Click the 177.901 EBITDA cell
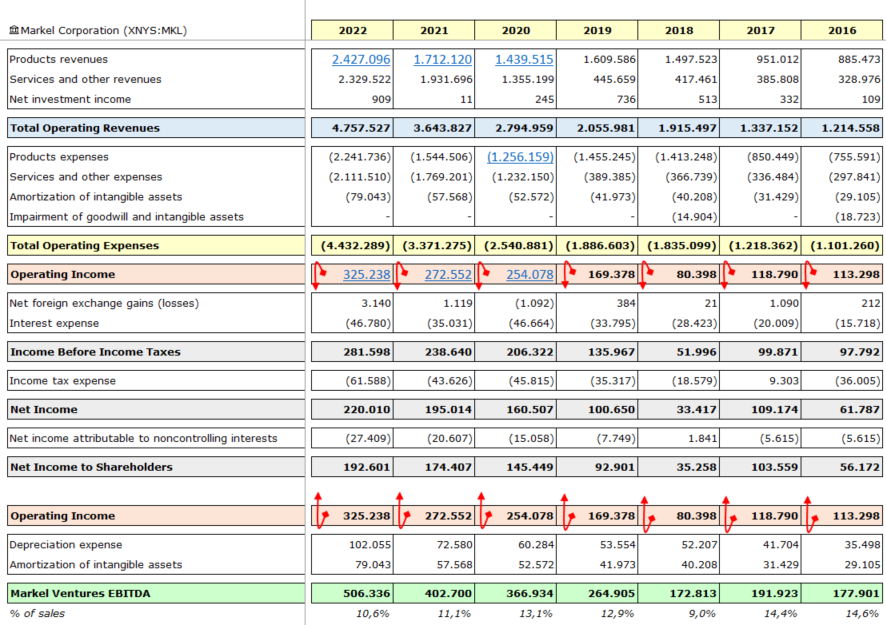The height and width of the screenshot is (625, 886). coord(842,593)
